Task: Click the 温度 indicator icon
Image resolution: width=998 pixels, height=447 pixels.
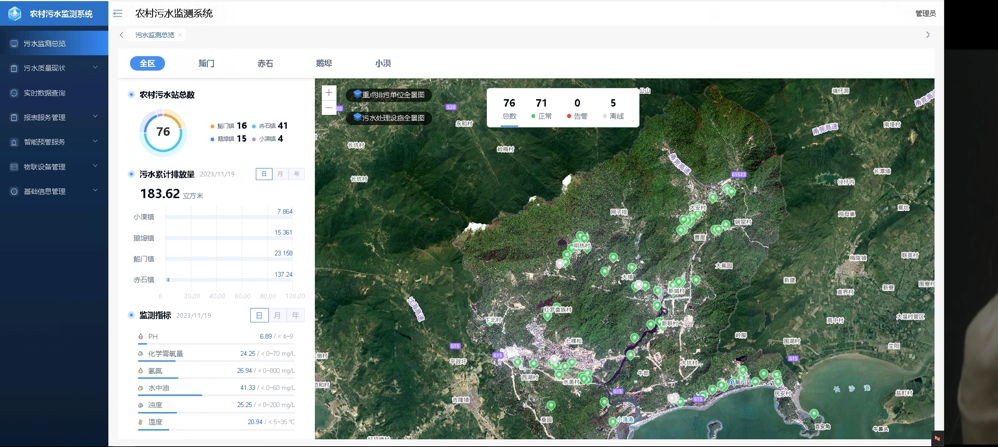Action: click(x=141, y=422)
